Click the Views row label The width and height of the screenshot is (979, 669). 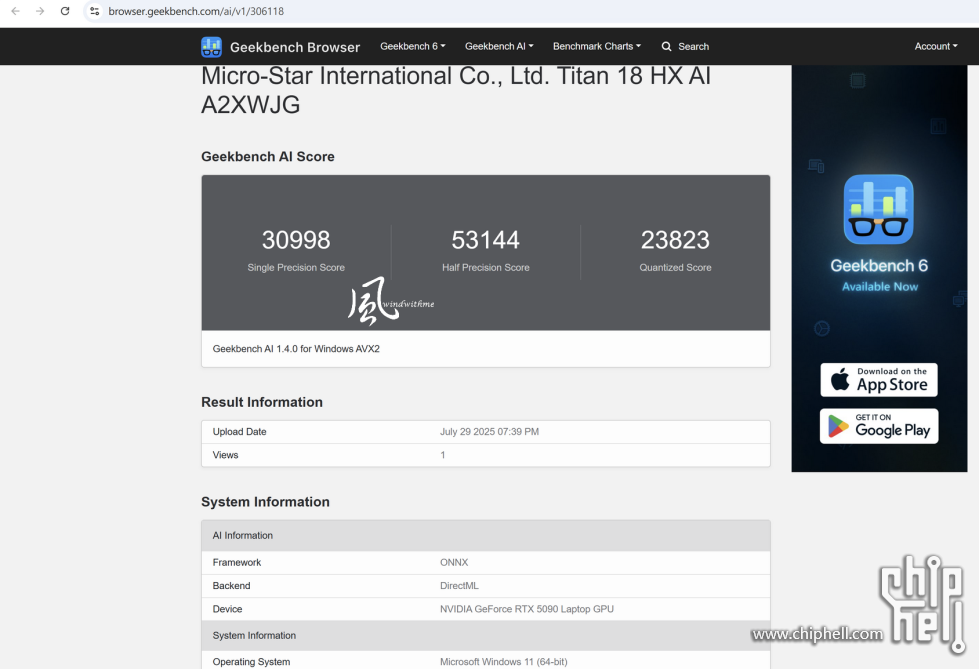(225, 455)
